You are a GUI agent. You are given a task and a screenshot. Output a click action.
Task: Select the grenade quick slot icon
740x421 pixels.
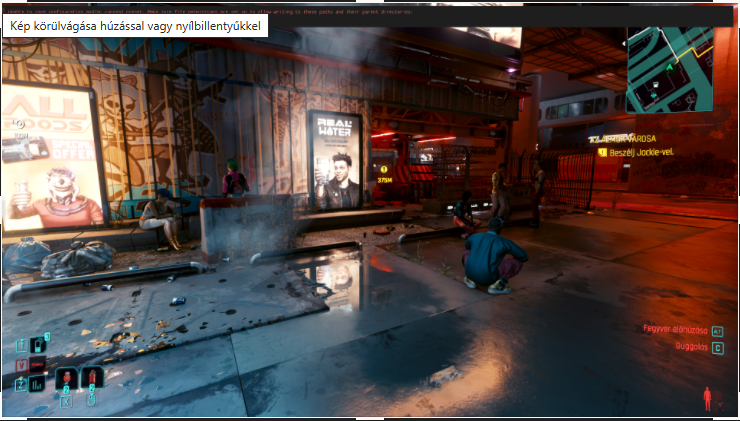pos(66,379)
